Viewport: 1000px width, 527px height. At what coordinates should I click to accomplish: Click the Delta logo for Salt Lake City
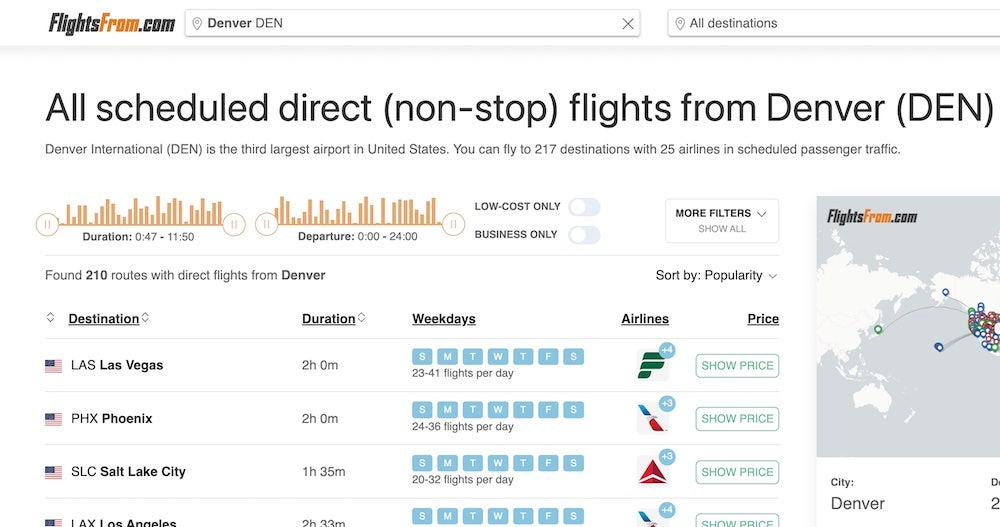coord(651,472)
